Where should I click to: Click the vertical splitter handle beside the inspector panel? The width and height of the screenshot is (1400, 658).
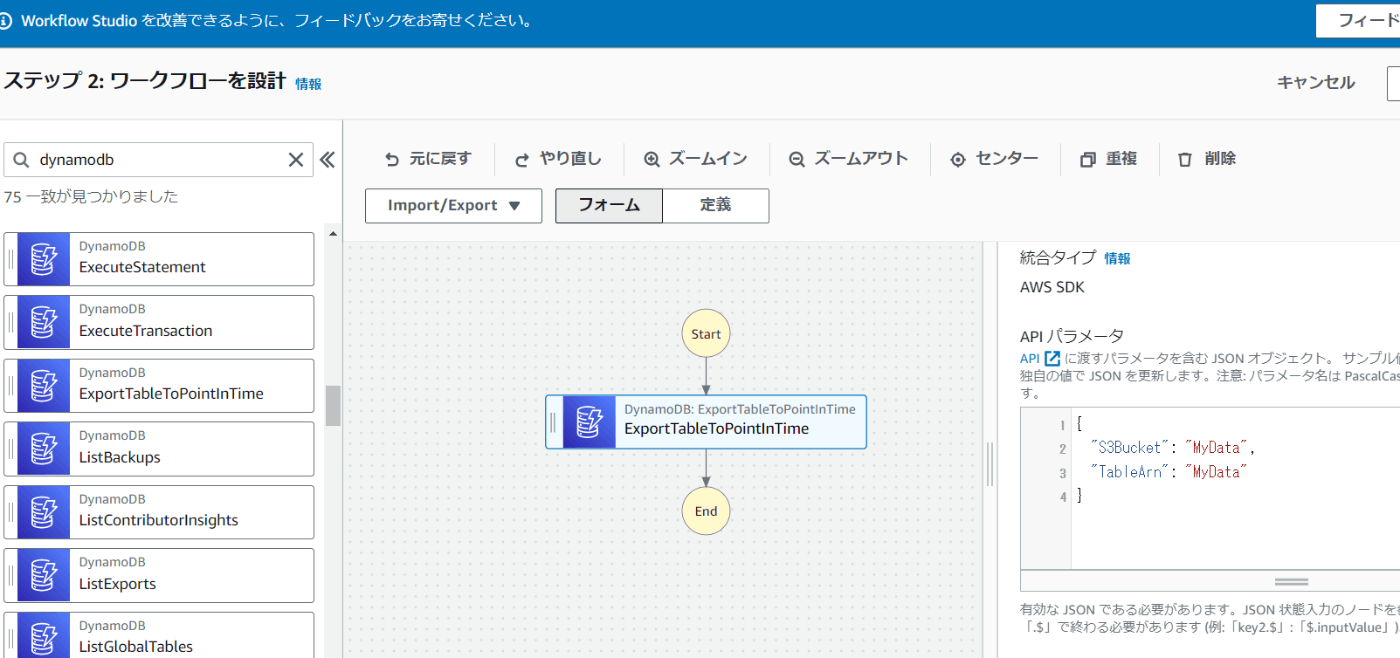(990, 464)
